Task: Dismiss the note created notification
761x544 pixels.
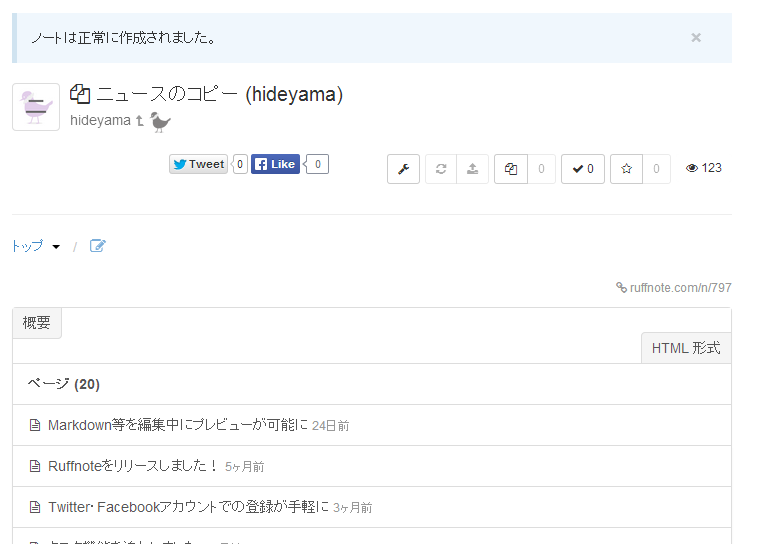Action: [695, 38]
